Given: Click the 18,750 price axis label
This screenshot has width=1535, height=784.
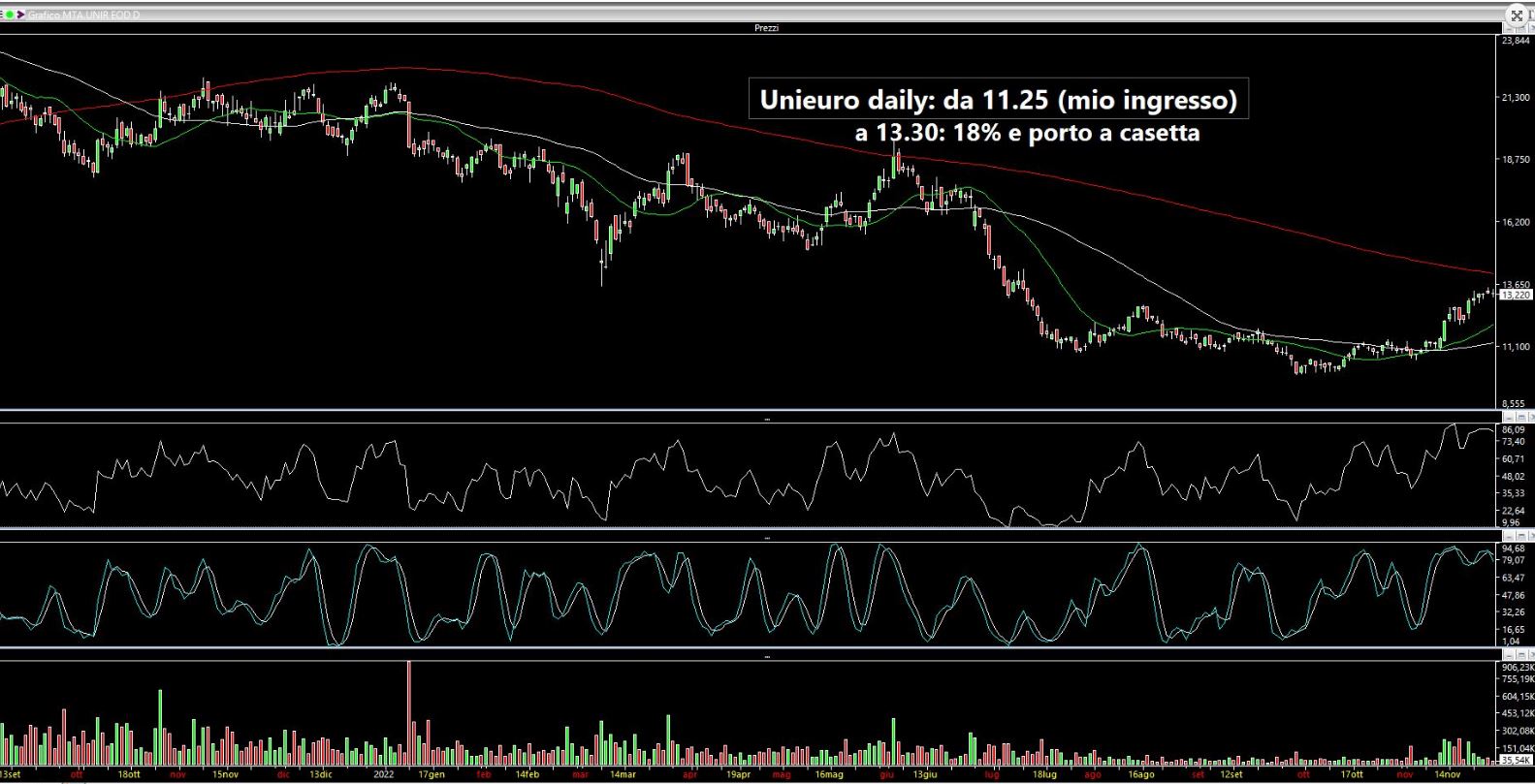Looking at the screenshot, I should (1516, 159).
